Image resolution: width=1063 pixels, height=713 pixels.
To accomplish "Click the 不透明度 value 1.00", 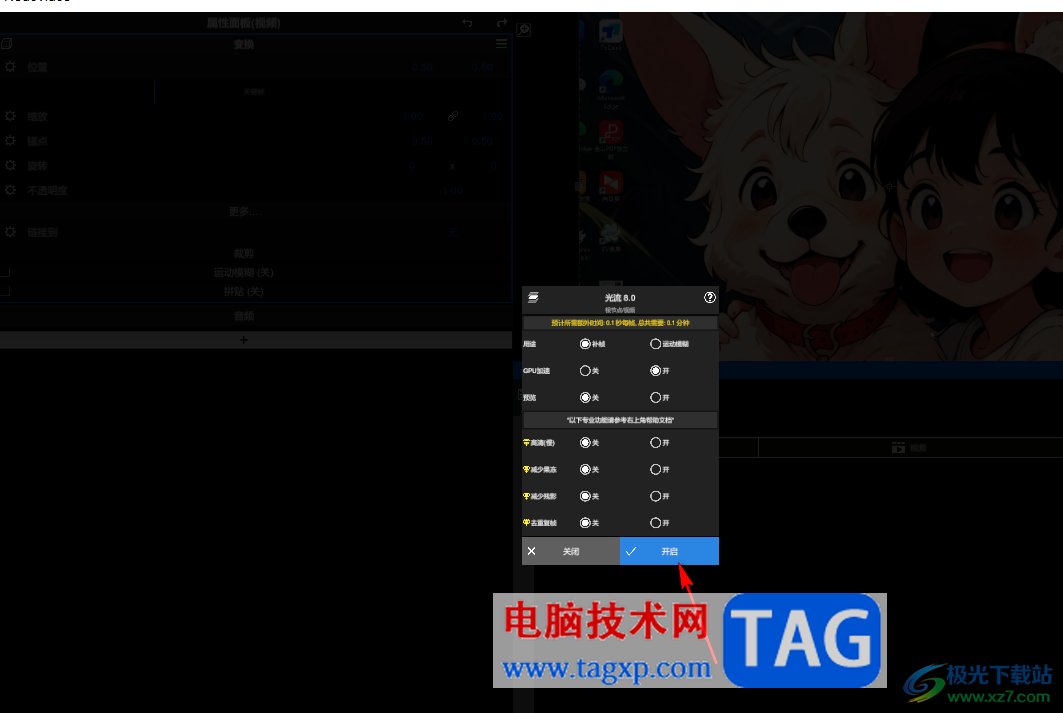I will pos(452,190).
